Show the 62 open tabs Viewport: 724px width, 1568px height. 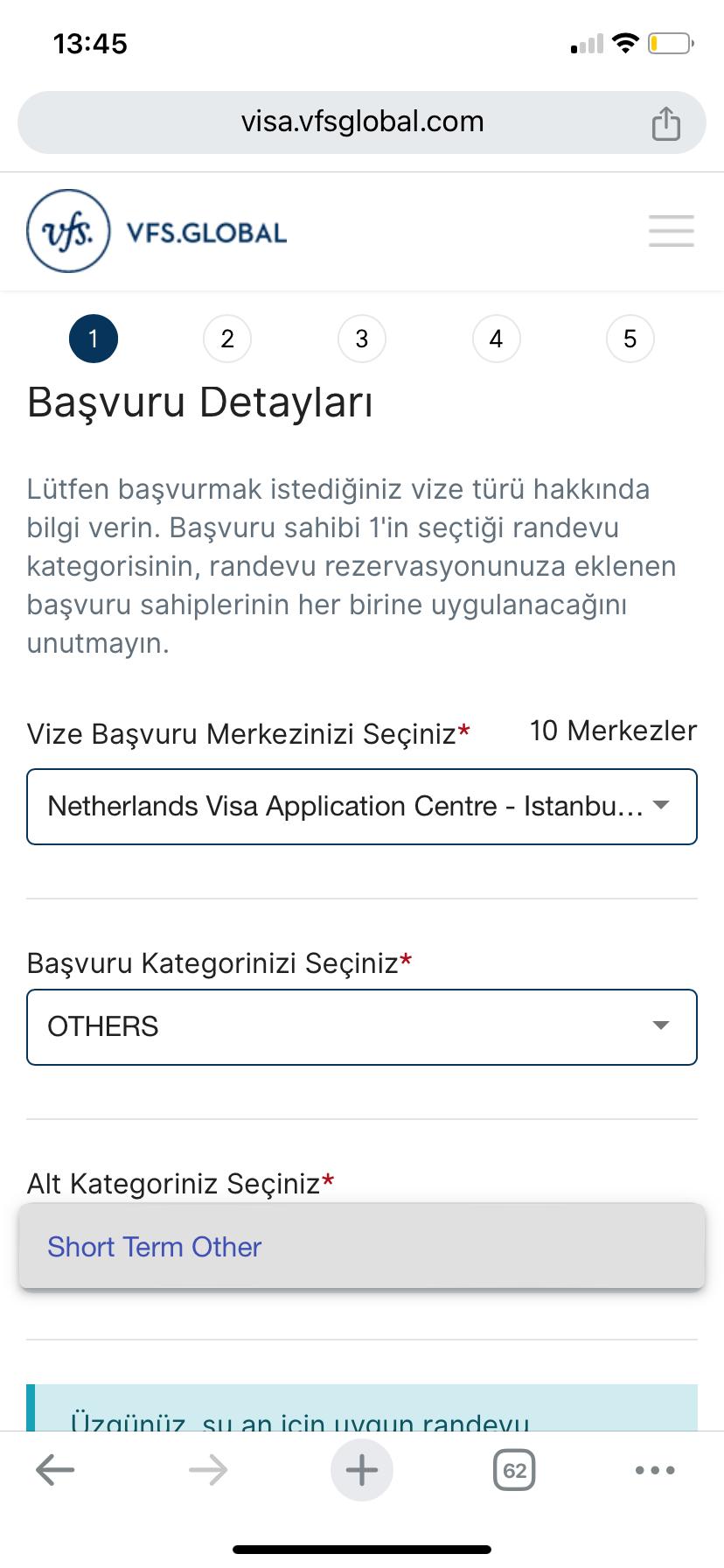514,1470
